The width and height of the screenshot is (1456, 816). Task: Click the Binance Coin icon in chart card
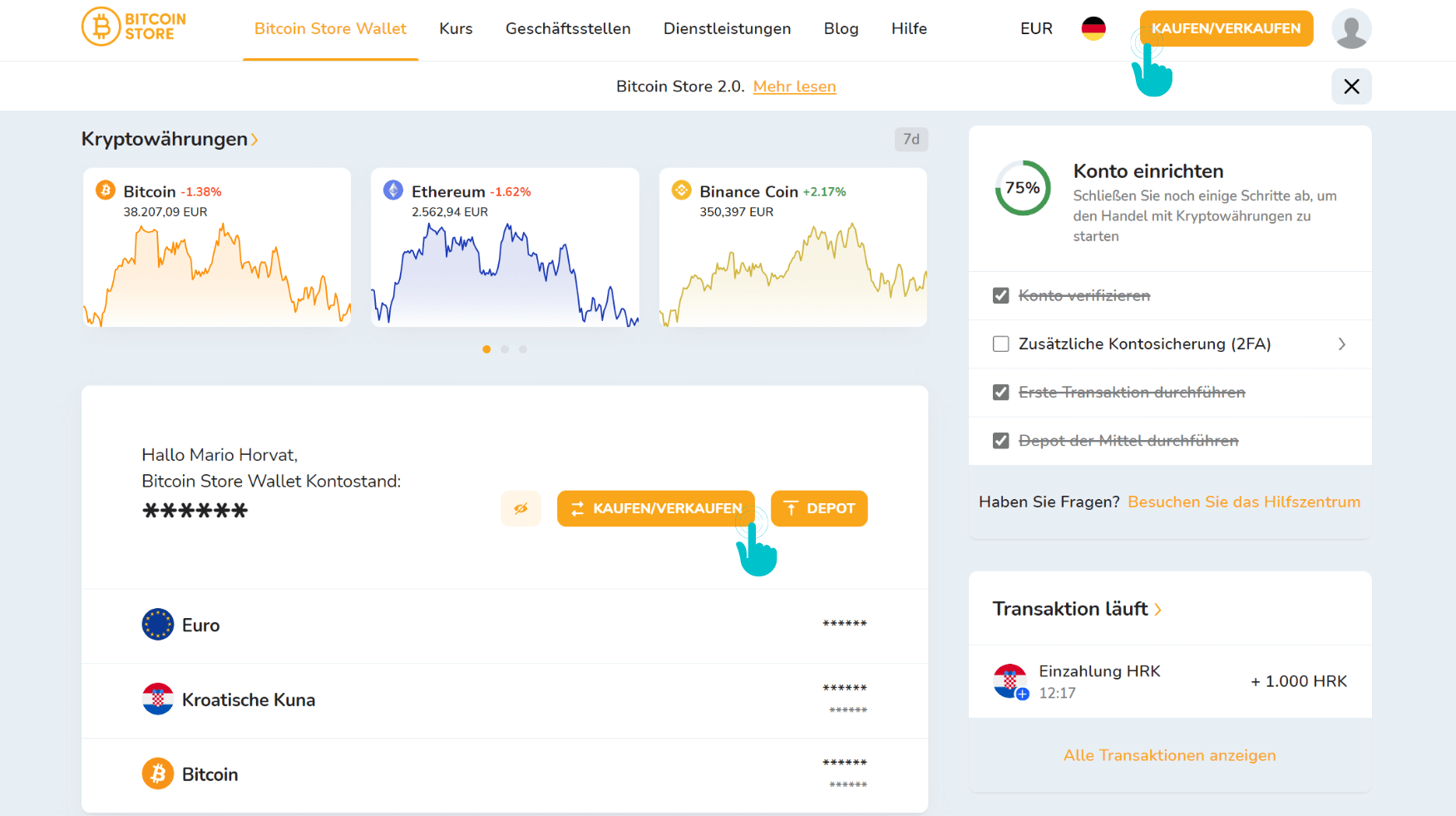[682, 190]
